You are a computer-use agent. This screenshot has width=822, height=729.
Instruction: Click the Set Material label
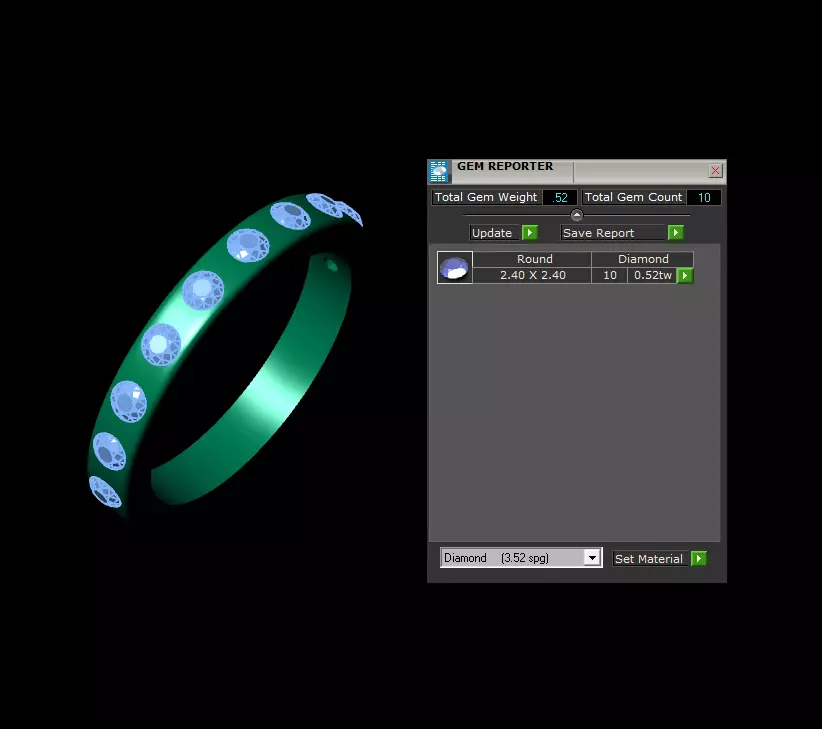(x=649, y=559)
